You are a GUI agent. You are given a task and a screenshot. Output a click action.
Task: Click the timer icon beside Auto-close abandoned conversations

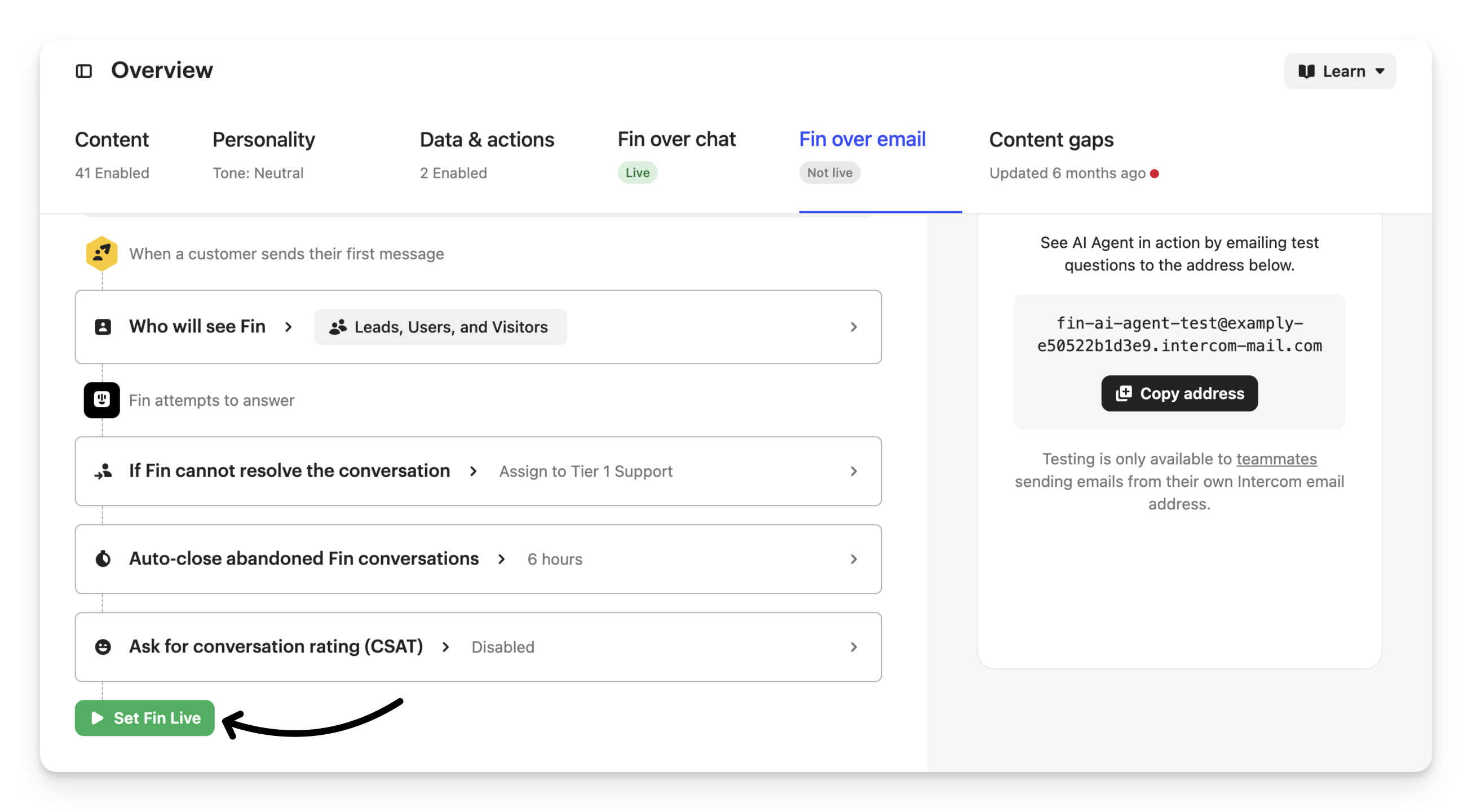pos(103,558)
